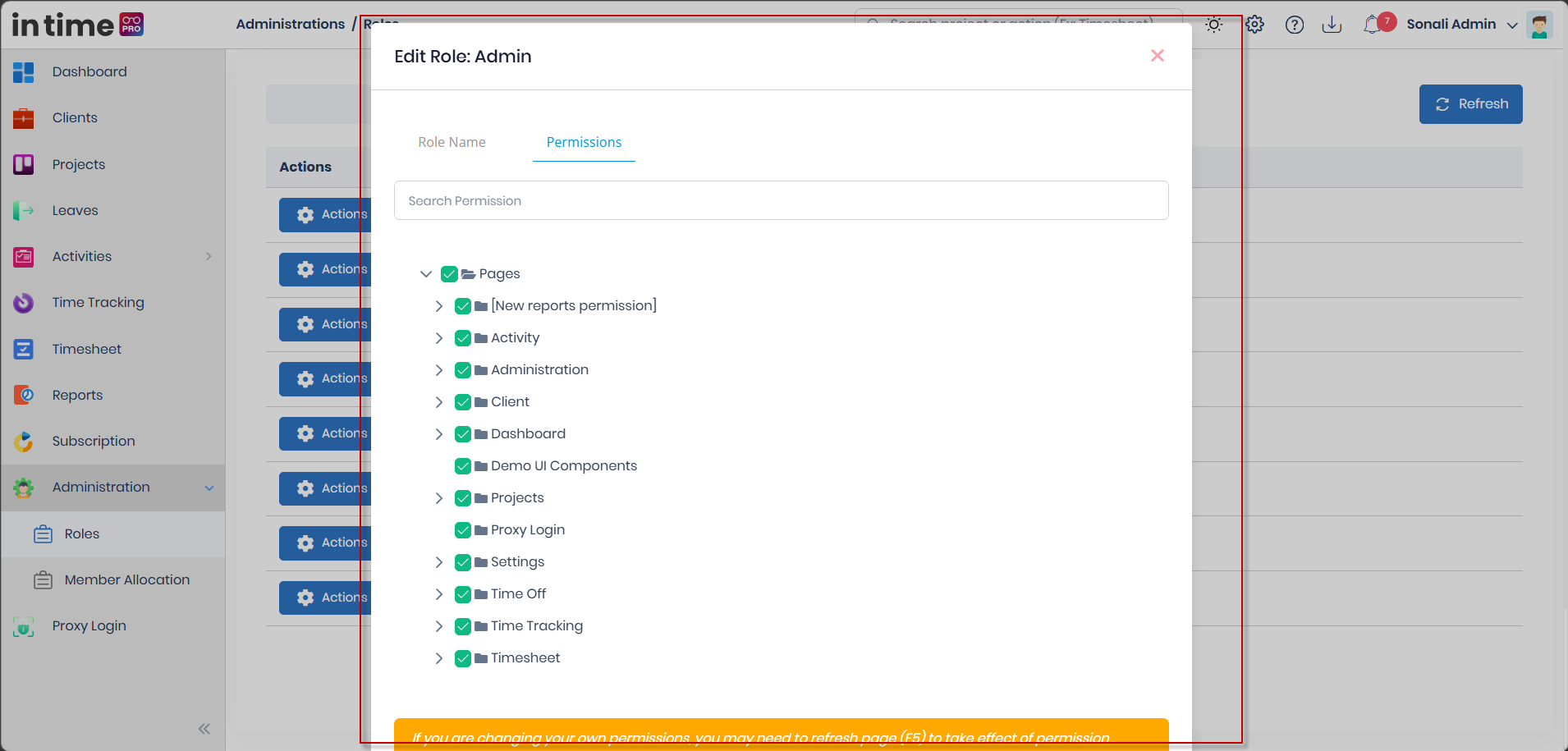Click the Search Permission input field
Screen dimensions: 1568x751
pos(782,200)
